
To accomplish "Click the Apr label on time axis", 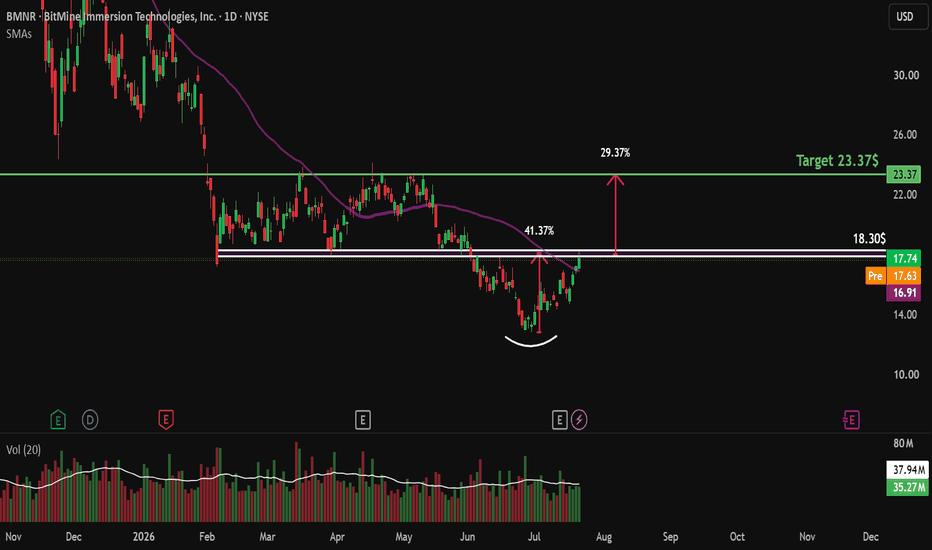I will pyautogui.click(x=337, y=536).
